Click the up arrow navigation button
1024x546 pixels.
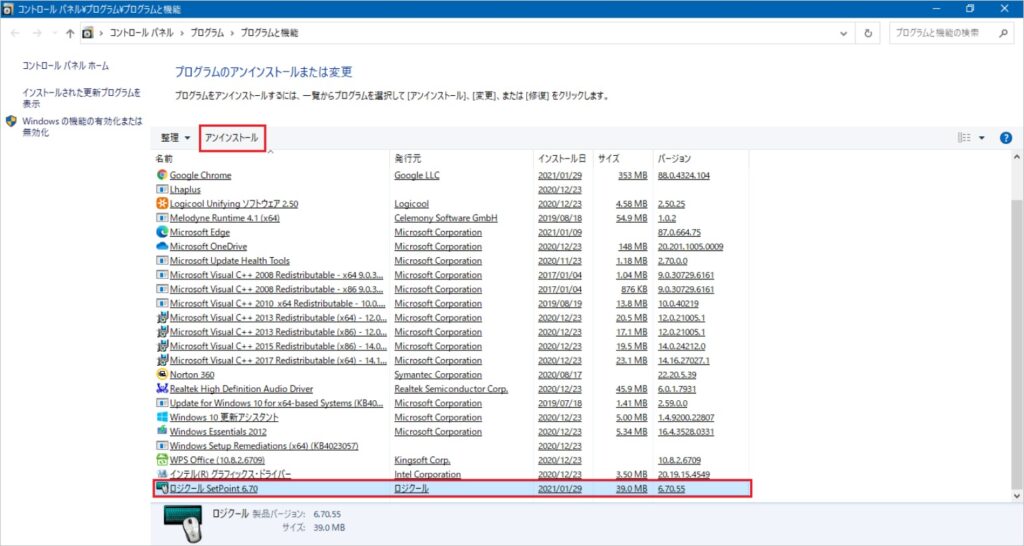pyautogui.click(x=69, y=33)
